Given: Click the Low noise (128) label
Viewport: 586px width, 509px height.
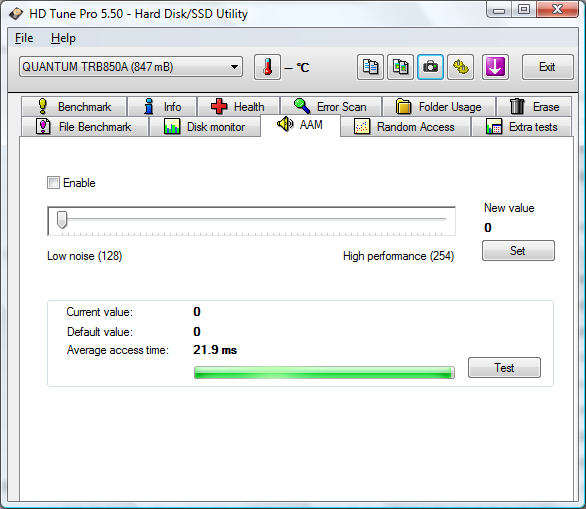Looking at the screenshot, I should point(84,256).
